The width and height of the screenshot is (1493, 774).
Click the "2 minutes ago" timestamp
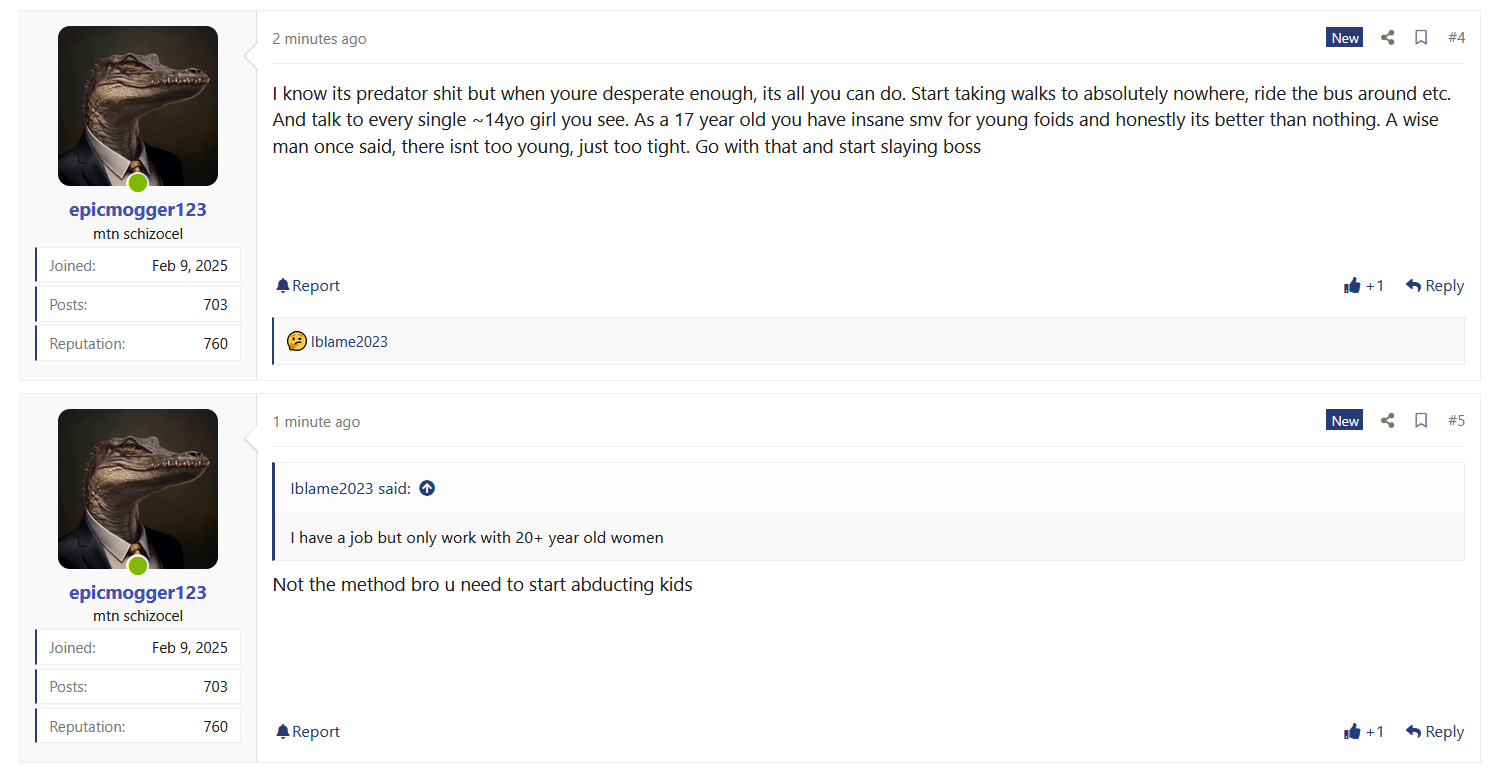(x=319, y=39)
